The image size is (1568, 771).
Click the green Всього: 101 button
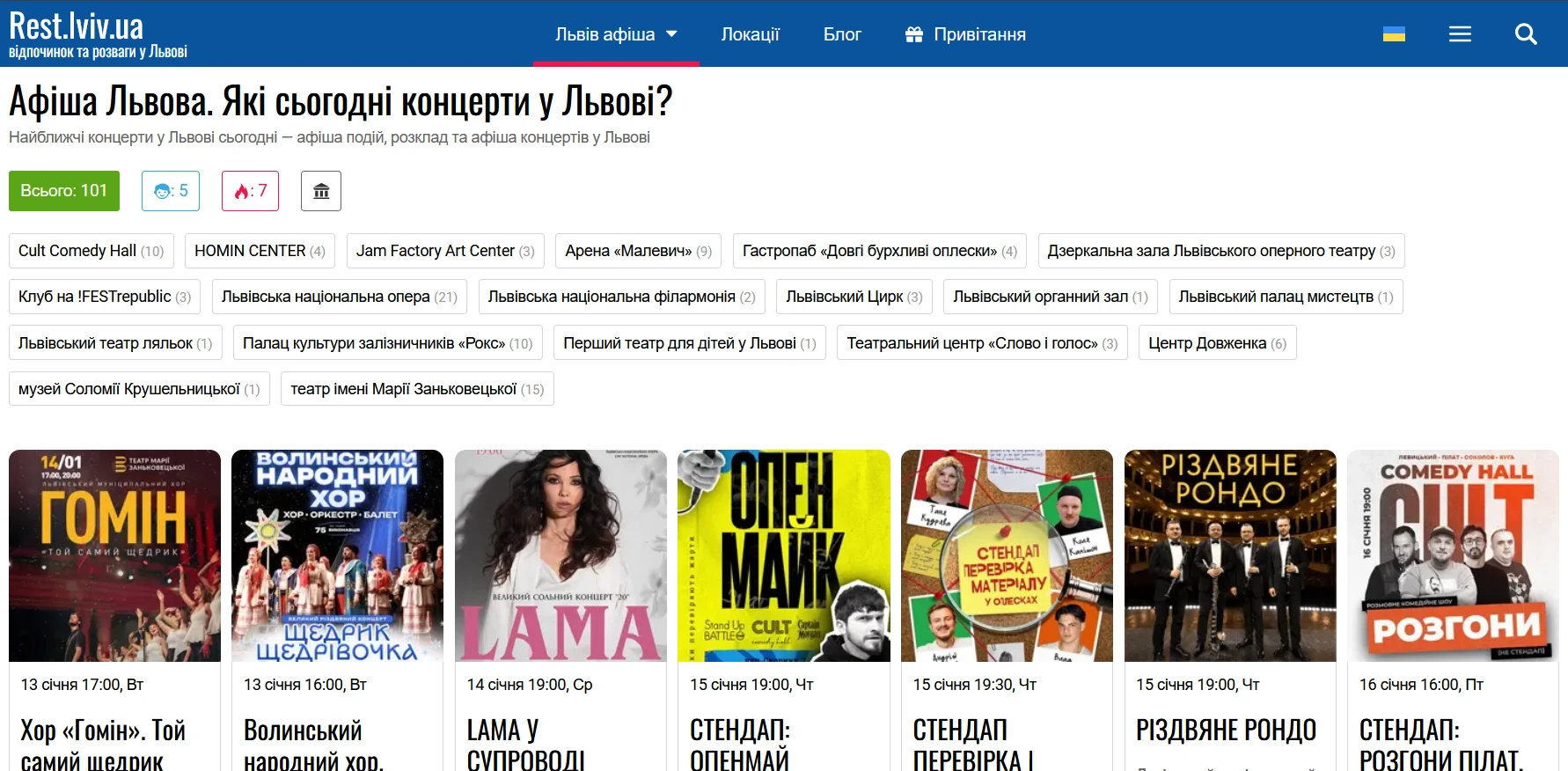64,191
